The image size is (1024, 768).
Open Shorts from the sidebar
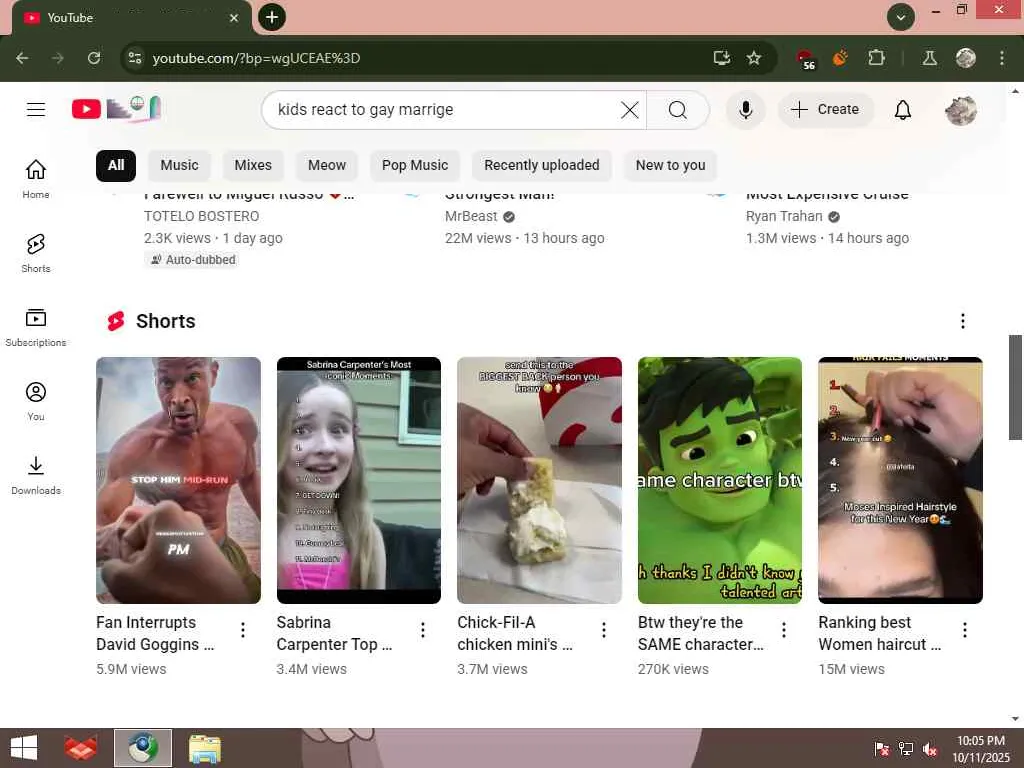[x=36, y=253]
